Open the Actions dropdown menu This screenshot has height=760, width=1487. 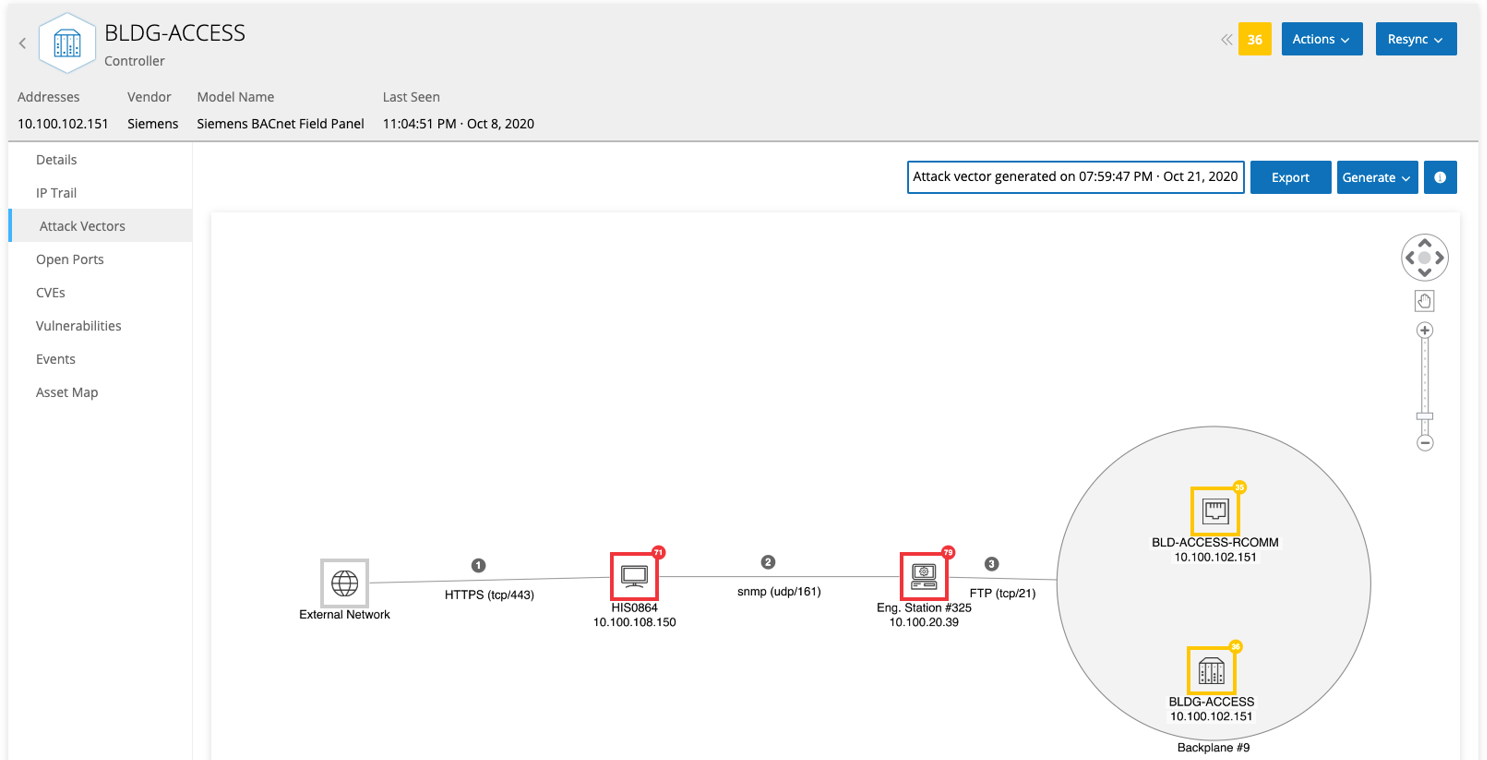point(1321,39)
